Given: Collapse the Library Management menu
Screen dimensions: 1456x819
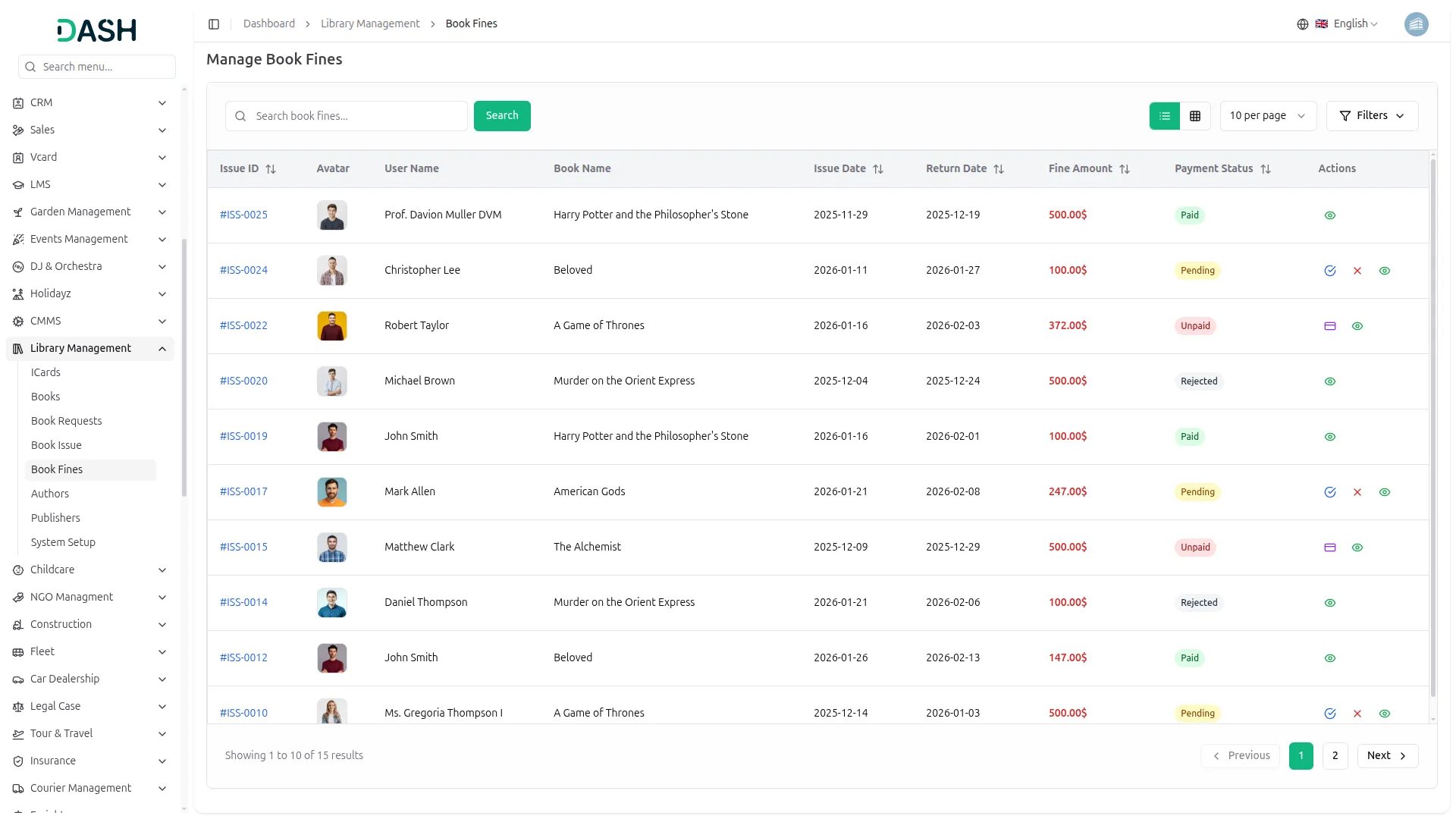Looking at the screenshot, I should click(90, 349).
